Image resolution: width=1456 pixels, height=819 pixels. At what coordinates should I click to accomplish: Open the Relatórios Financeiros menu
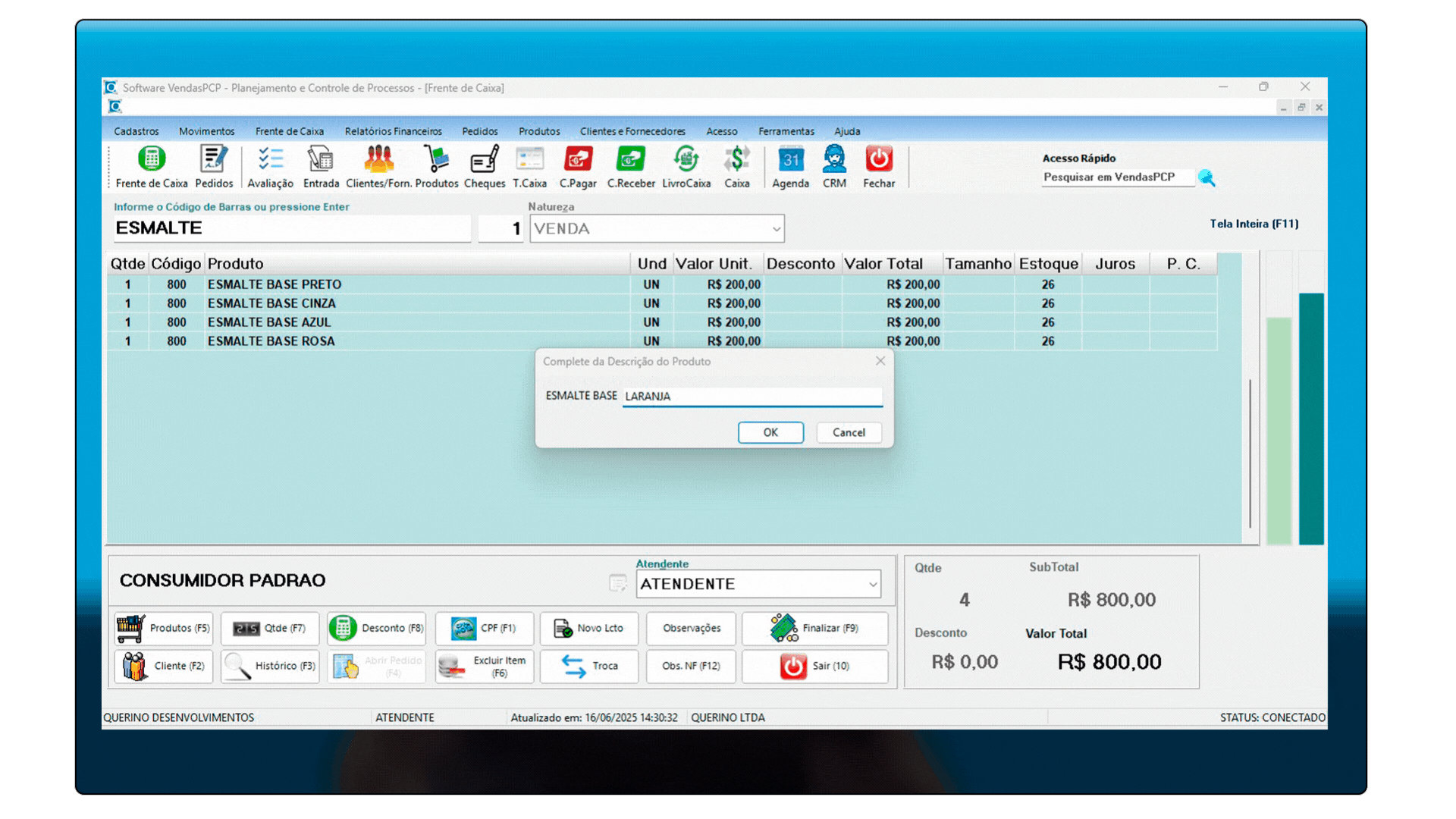tap(393, 131)
